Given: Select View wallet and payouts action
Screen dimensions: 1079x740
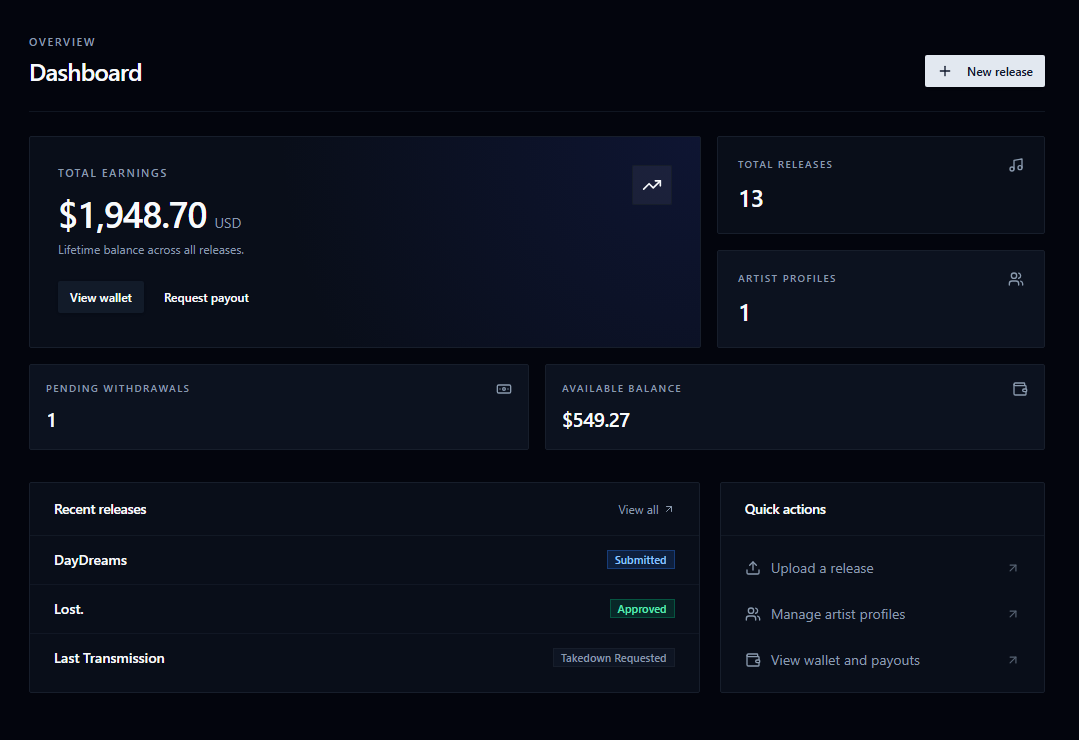Looking at the screenshot, I should point(882,660).
